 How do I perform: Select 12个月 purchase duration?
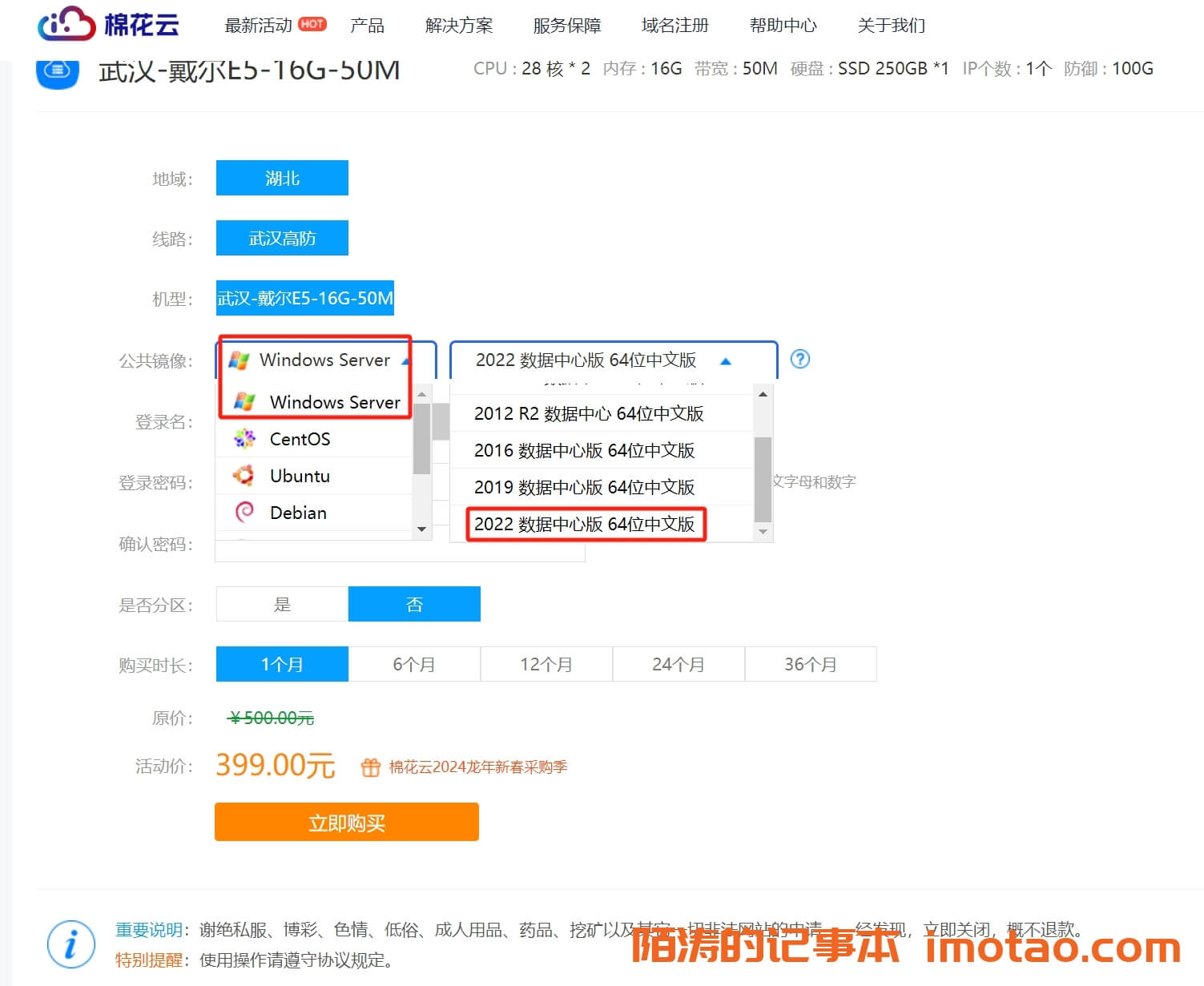[x=546, y=664]
